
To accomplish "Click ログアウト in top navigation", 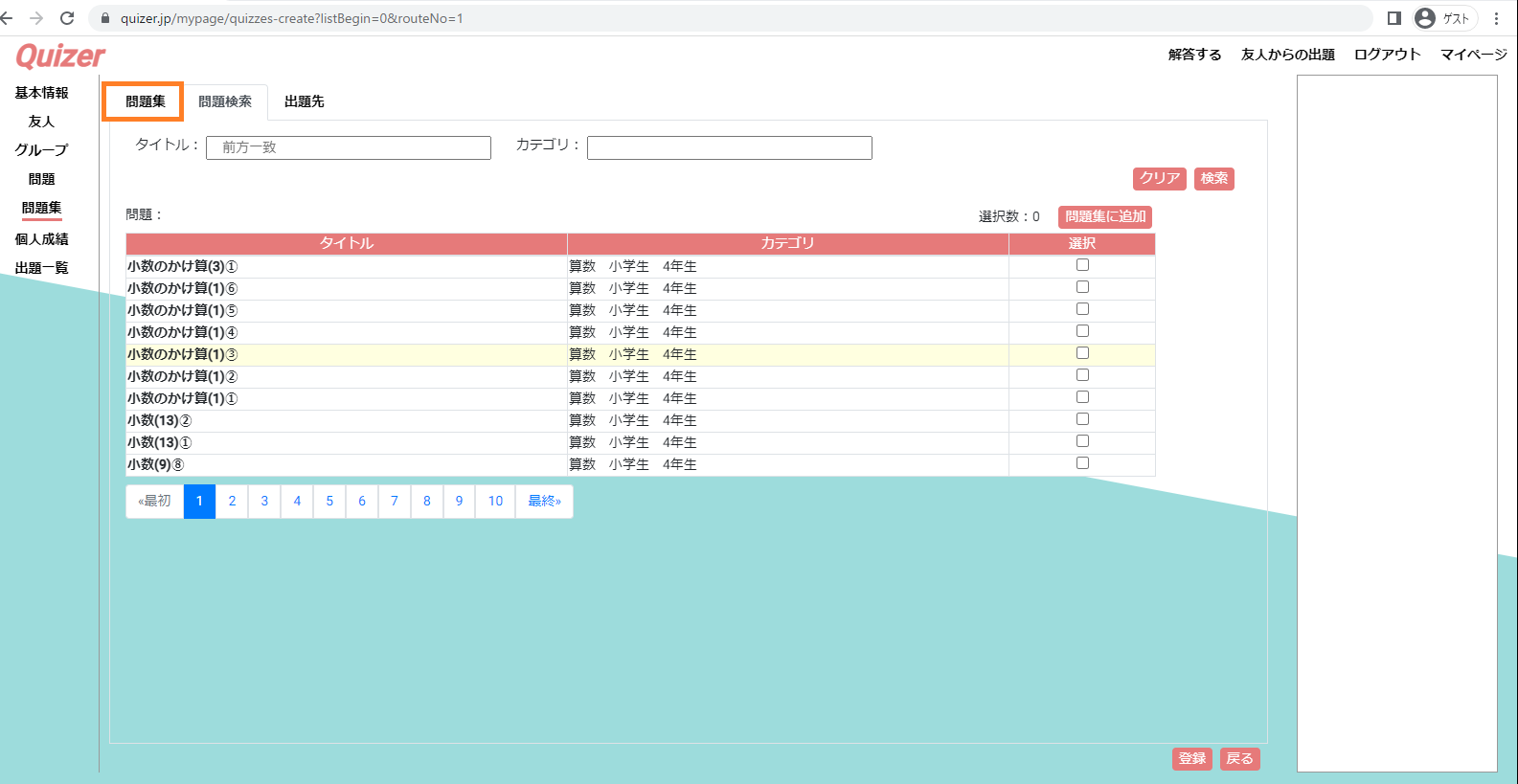I will [x=1387, y=55].
